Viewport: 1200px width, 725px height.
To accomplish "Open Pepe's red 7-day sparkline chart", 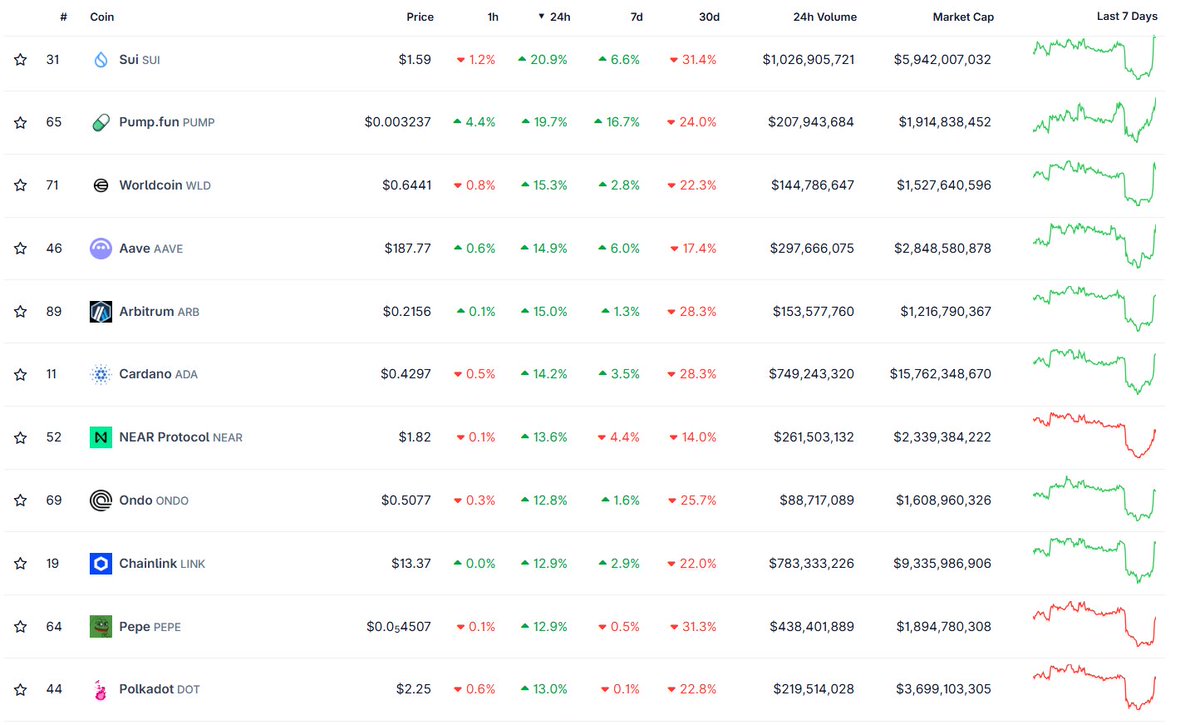I will (x=1095, y=624).
